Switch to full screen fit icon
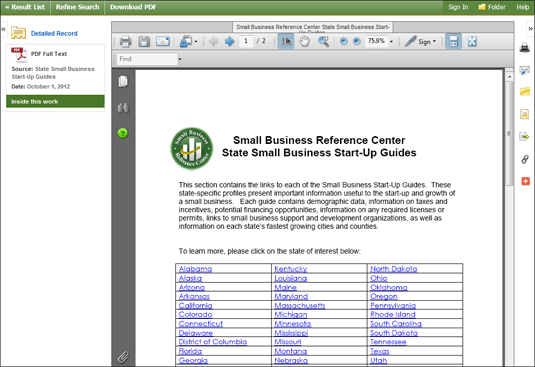The width and height of the screenshot is (535, 367). coord(472,41)
